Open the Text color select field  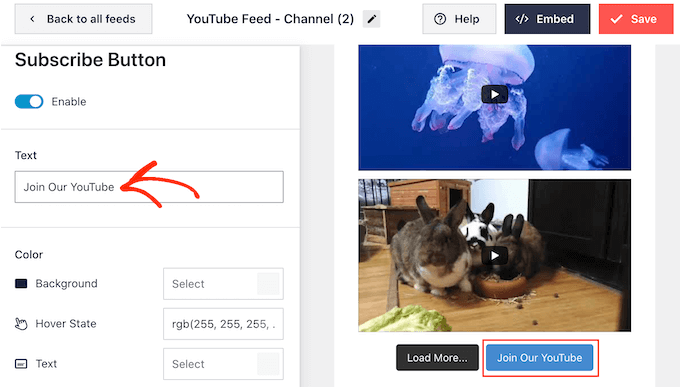[x=223, y=364]
